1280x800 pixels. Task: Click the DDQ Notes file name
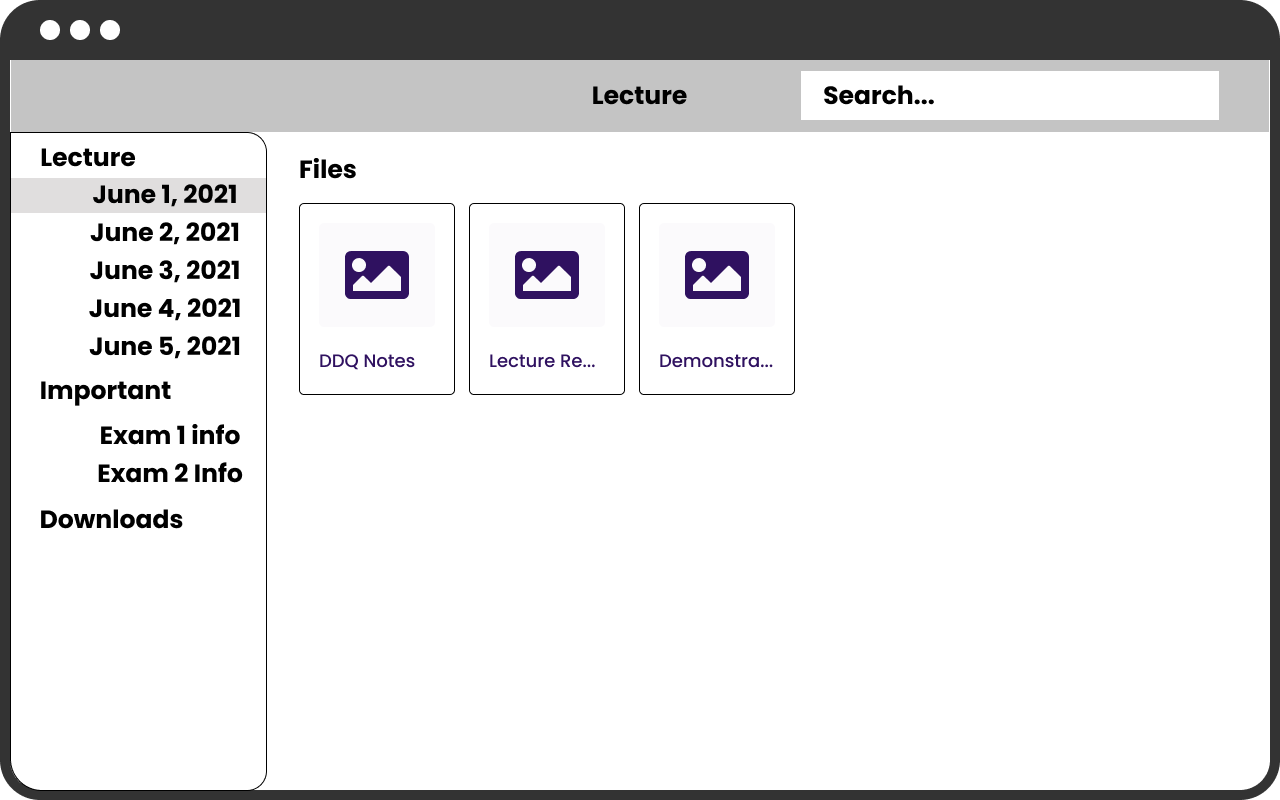(x=367, y=361)
